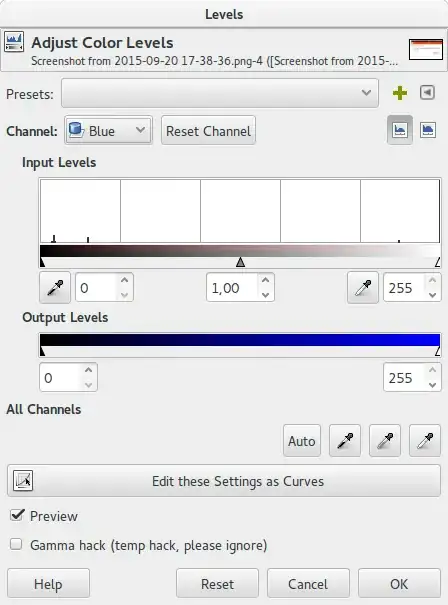Image resolution: width=448 pixels, height=605 pixels.
Task: Enable the Gamma hack checkbox
Action: [16, 544]
